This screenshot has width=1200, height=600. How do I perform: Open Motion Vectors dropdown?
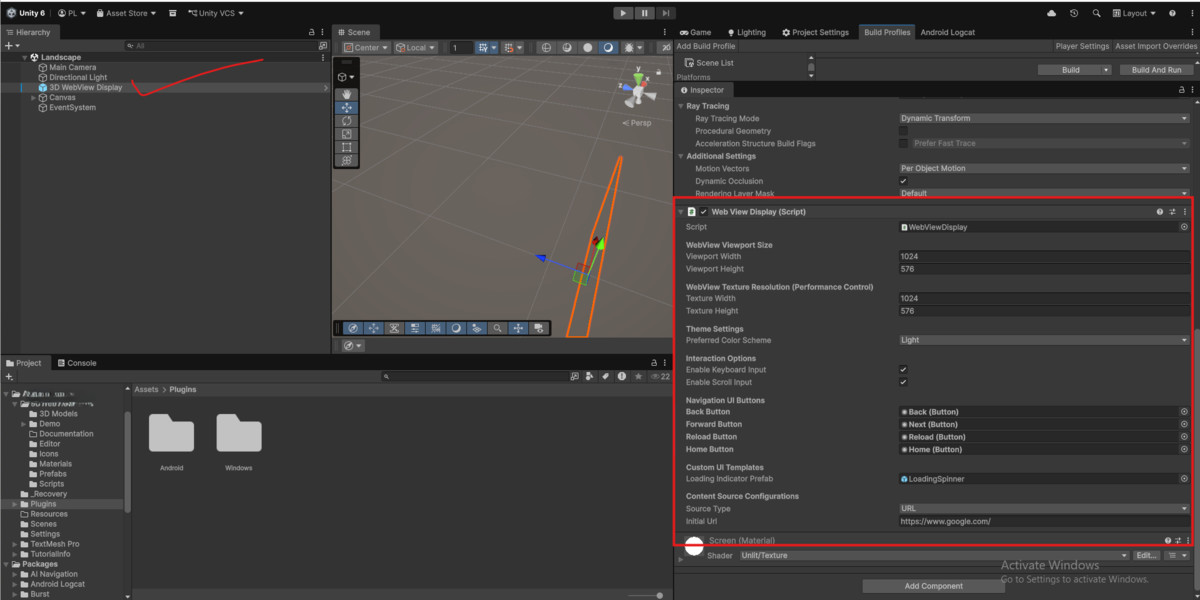coord(1044,168)
